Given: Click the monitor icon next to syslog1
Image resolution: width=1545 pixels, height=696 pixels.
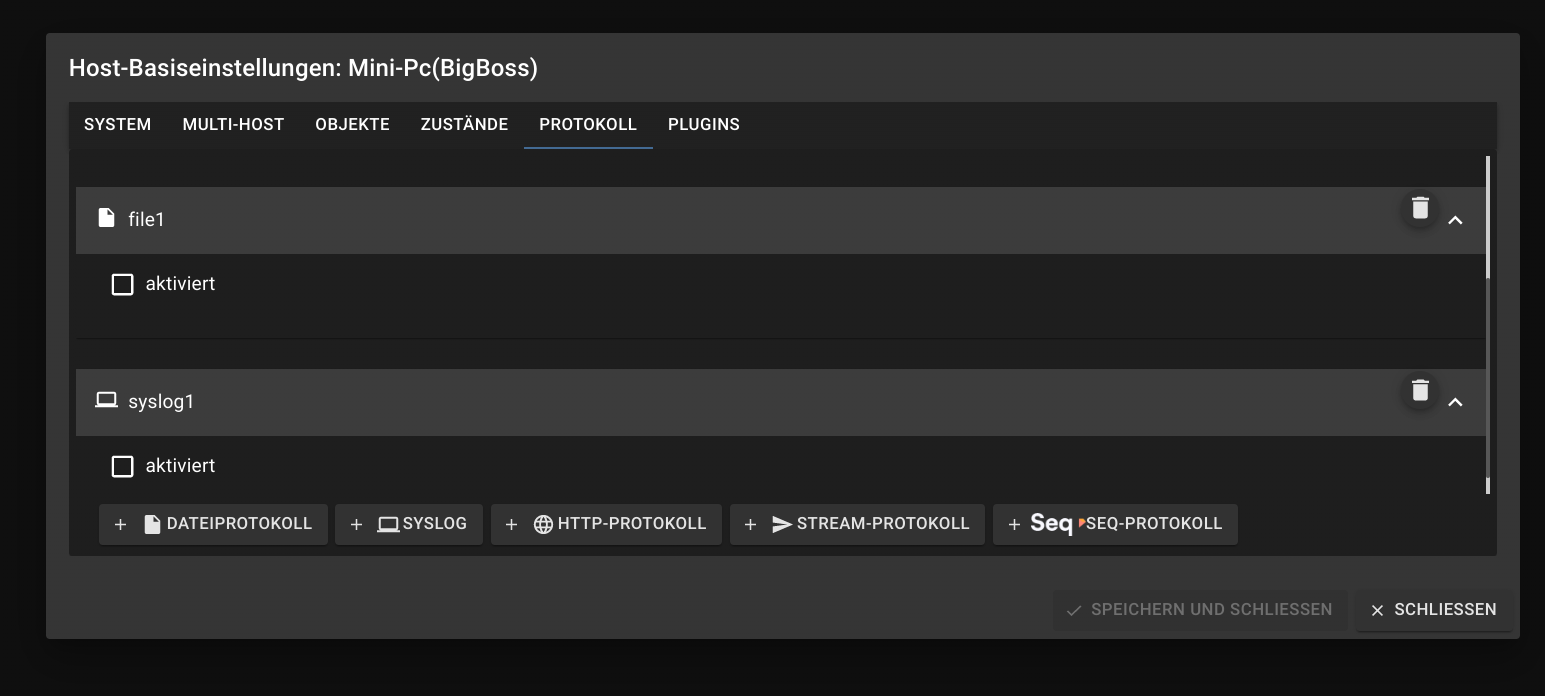Looking at the screenshot, I should click(x=106, y=400).
